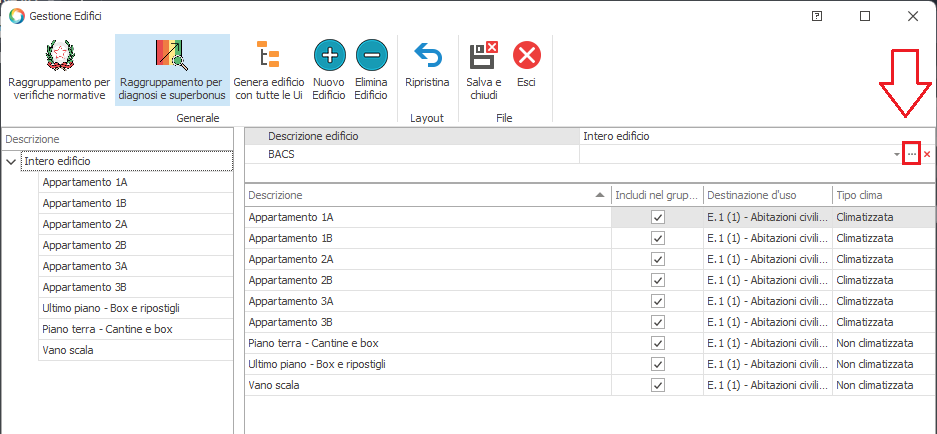Screen dimensions: 937x434
Task: Click Raggruppamento per verifiche normative icon
Action: (59, 55)
